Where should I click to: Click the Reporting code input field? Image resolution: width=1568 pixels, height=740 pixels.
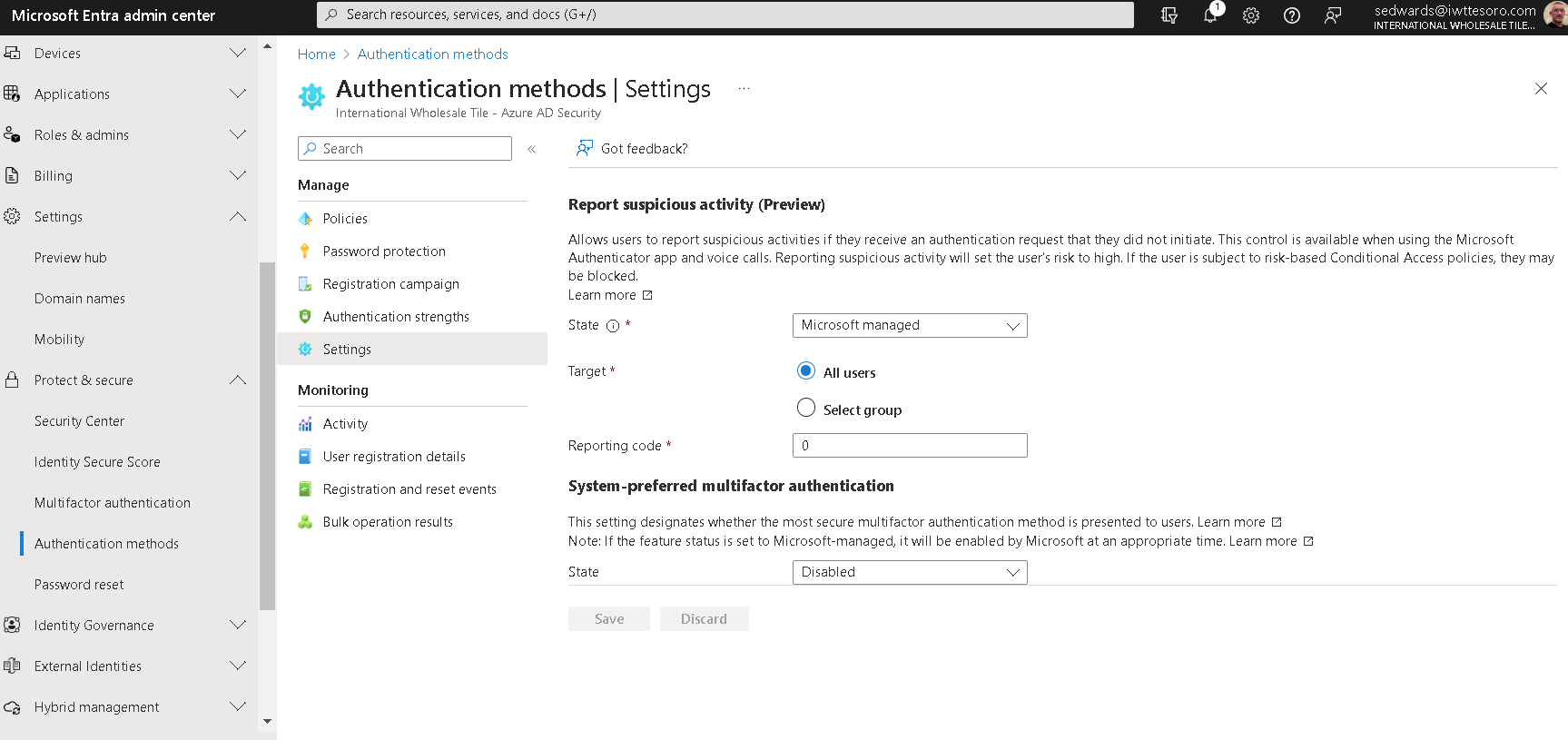click(x=910, y=445)
